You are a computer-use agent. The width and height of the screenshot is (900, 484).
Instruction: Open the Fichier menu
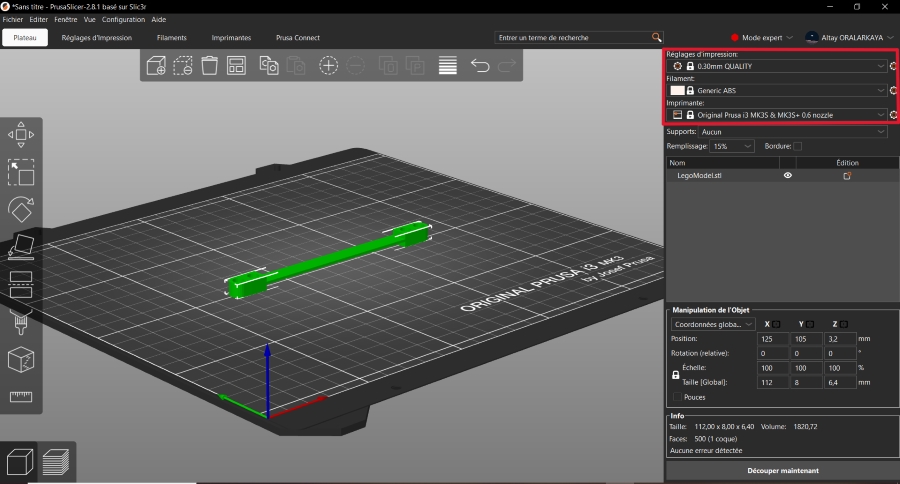coord(13,20)
